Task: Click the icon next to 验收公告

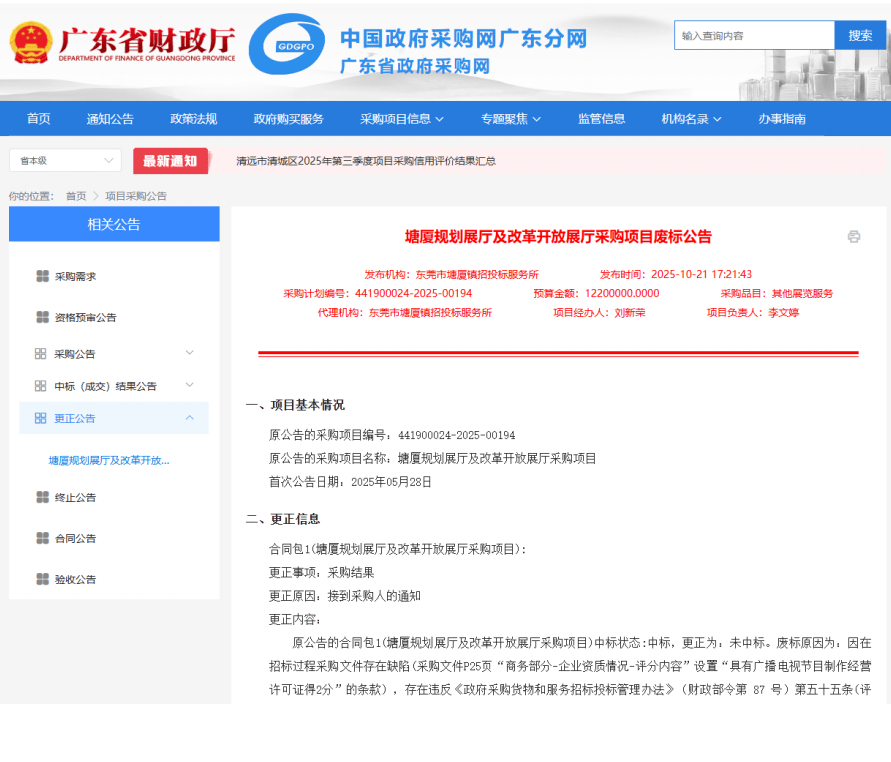Action: (x=42, y=579)
